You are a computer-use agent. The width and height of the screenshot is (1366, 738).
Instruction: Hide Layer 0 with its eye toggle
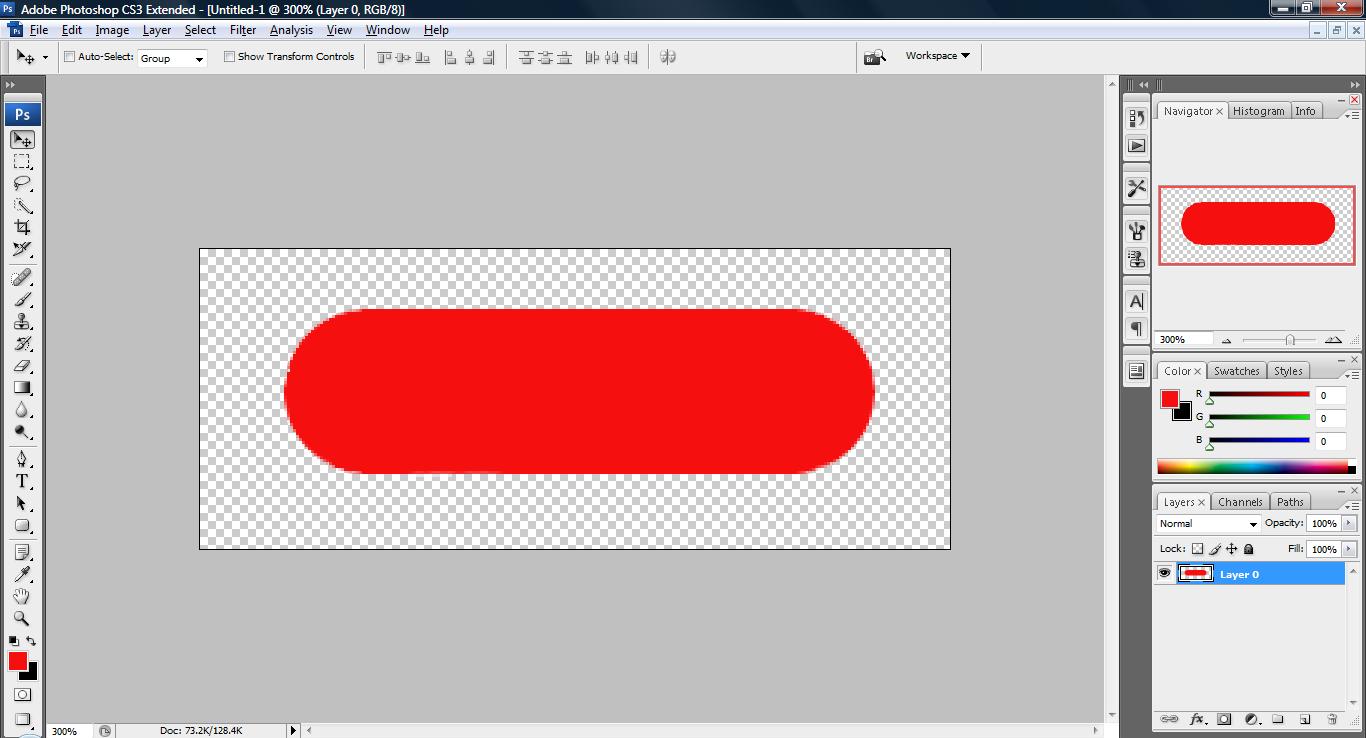1165,573
